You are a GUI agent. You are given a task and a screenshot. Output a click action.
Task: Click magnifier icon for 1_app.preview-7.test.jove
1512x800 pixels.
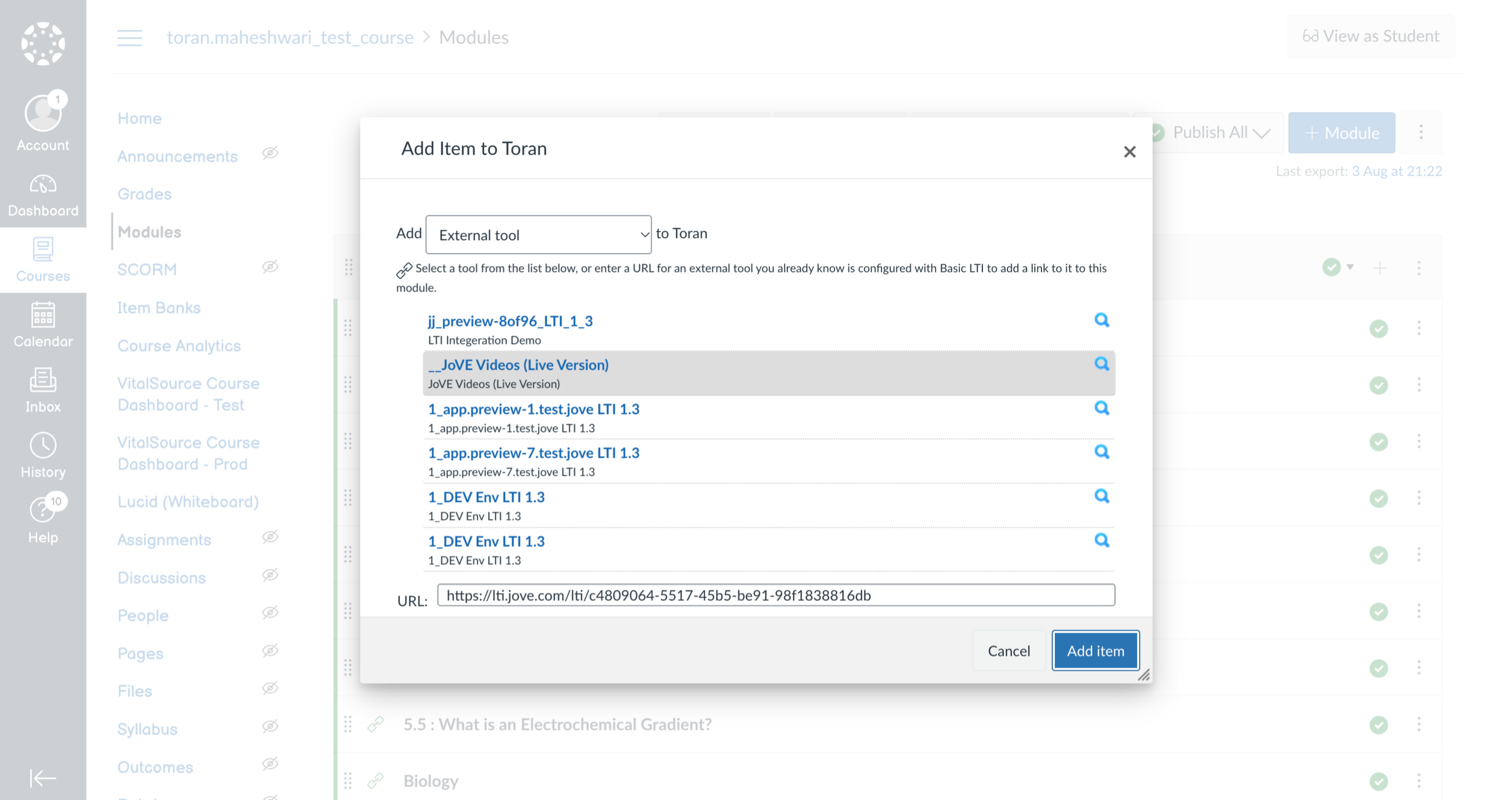(1102, 452)
